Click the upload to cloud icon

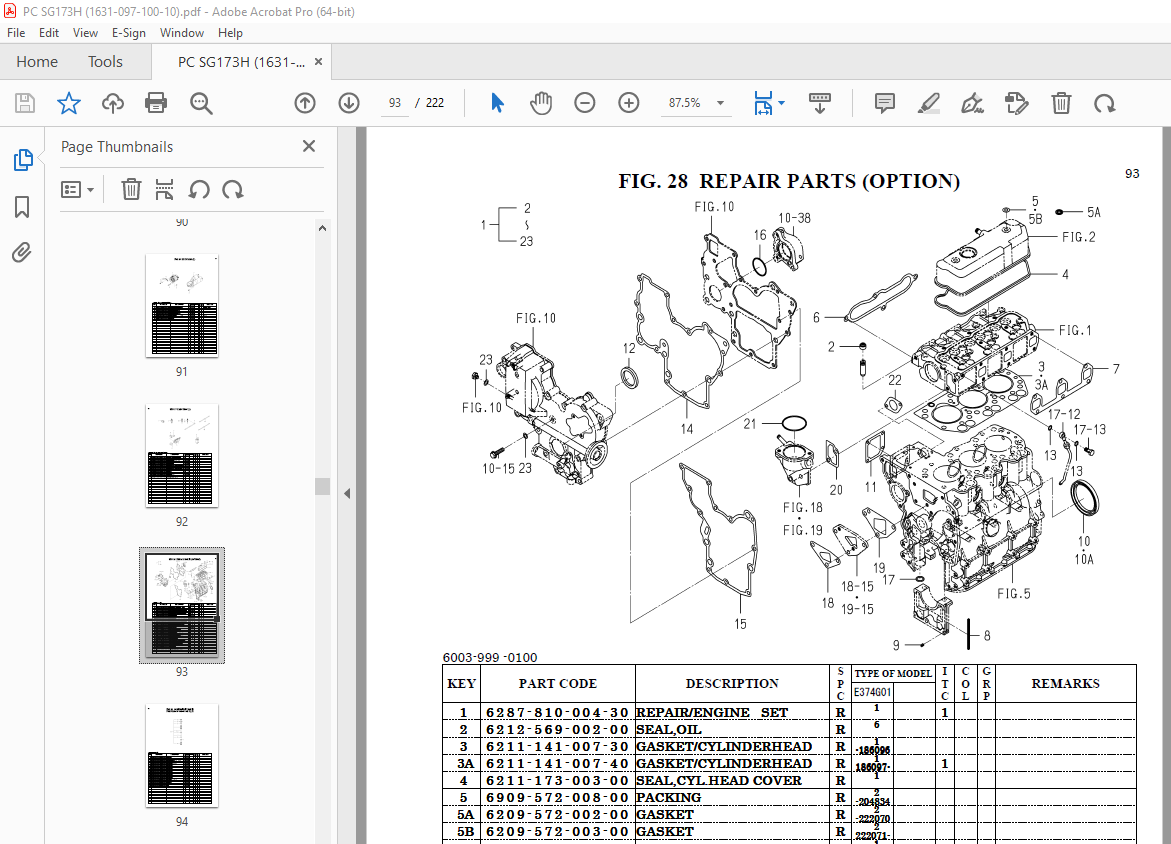pyautogui.click(x=113, y=103)
